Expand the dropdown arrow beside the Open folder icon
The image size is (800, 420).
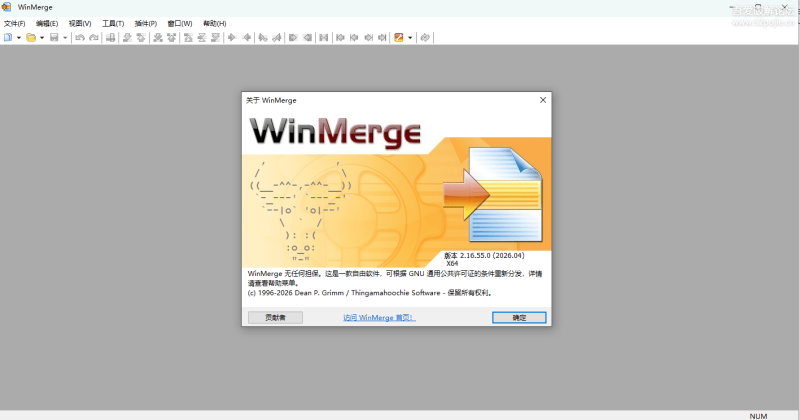tap(42, 37)
